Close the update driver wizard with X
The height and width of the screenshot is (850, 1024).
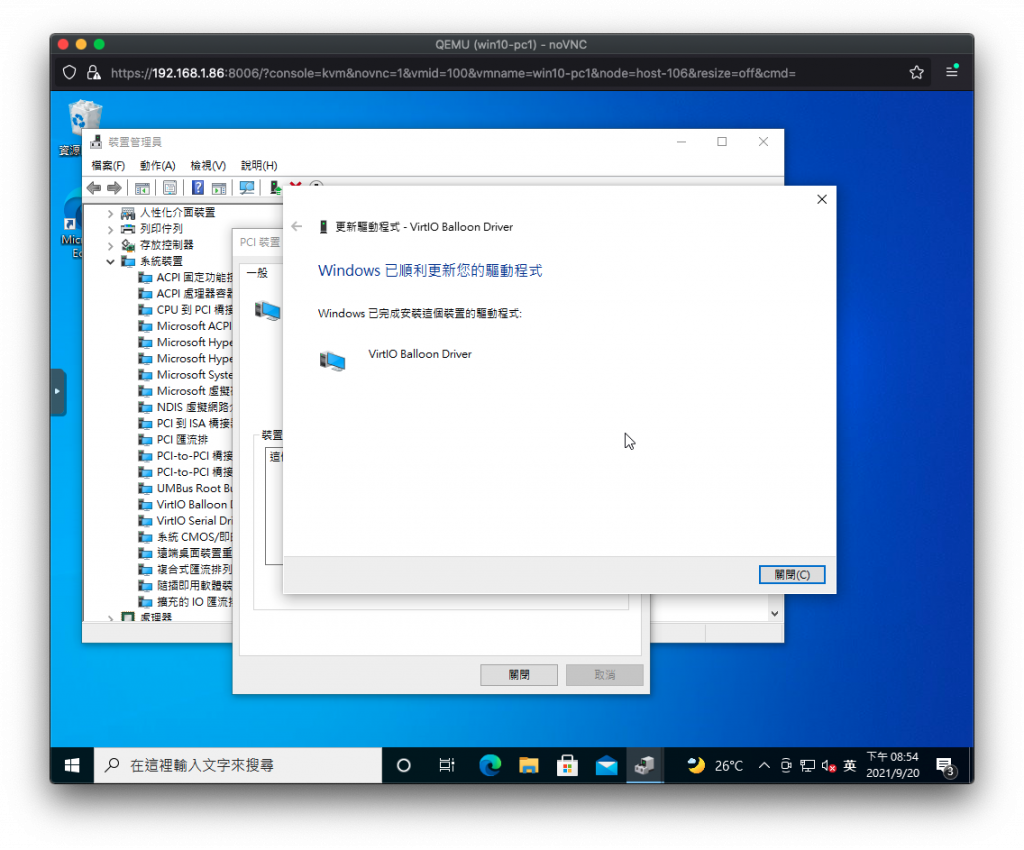click(822, 200)
